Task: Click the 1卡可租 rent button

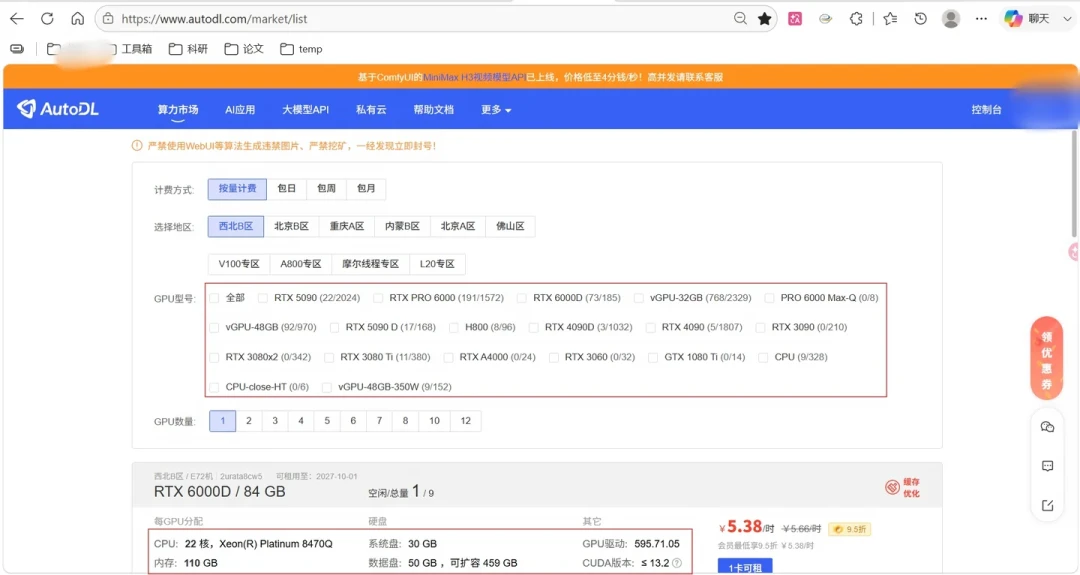Action: pos(745,567)
